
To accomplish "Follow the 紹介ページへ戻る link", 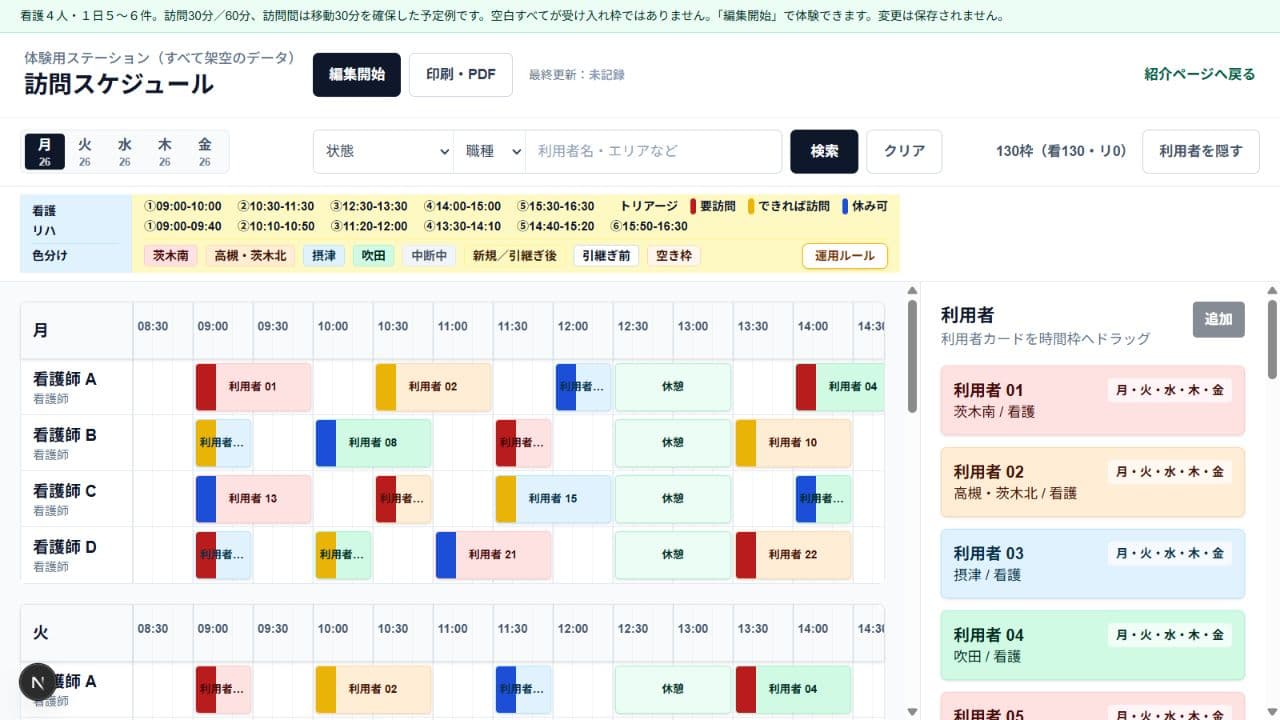I will click(x=1199, y=75).
